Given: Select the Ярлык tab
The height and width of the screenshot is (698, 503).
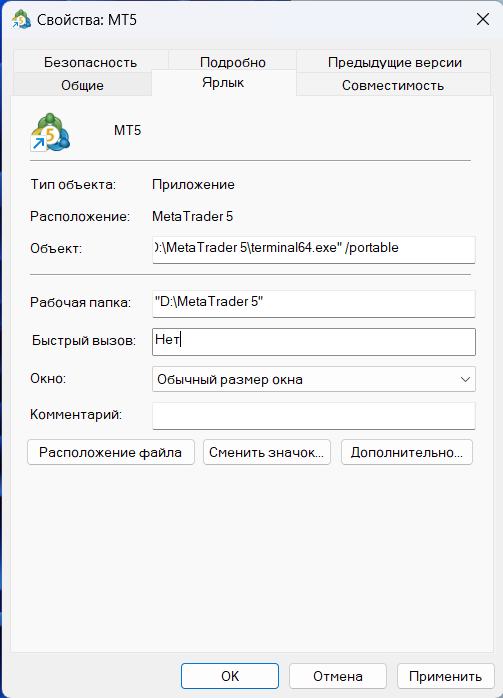Looking at the screenshot, I should [223, 83].
